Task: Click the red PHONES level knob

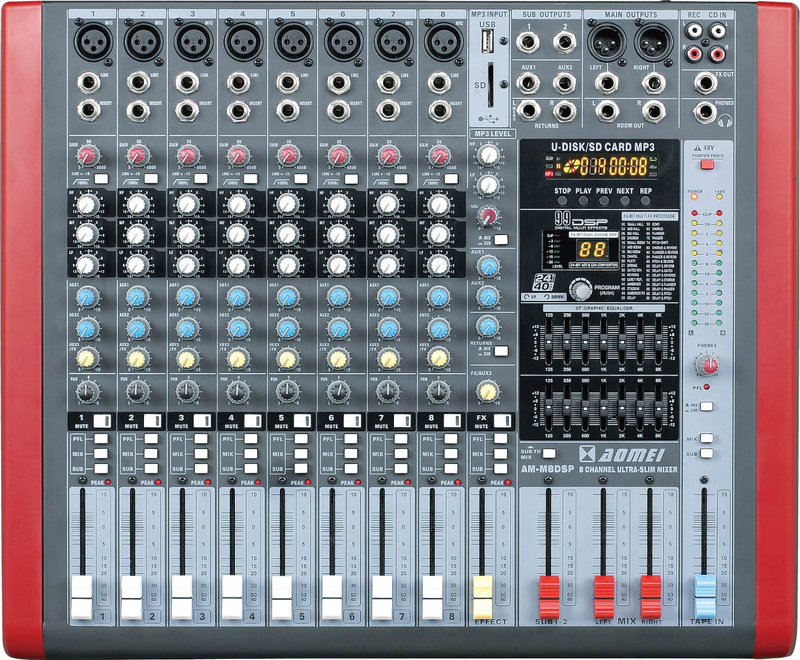Action: 707,365
